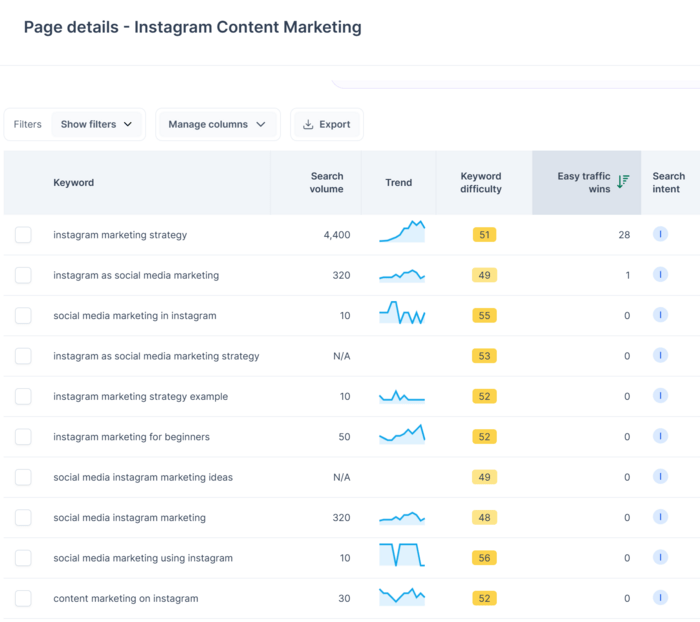
Task: Select checkbox for instagram marketing strategy
Action: pyautogui.click(x=23, y=235)
